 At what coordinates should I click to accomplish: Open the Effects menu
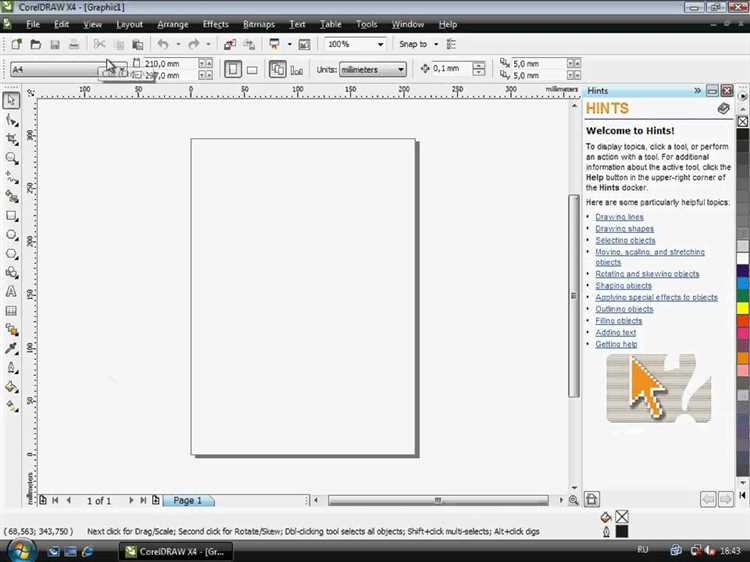click(215, 23)
